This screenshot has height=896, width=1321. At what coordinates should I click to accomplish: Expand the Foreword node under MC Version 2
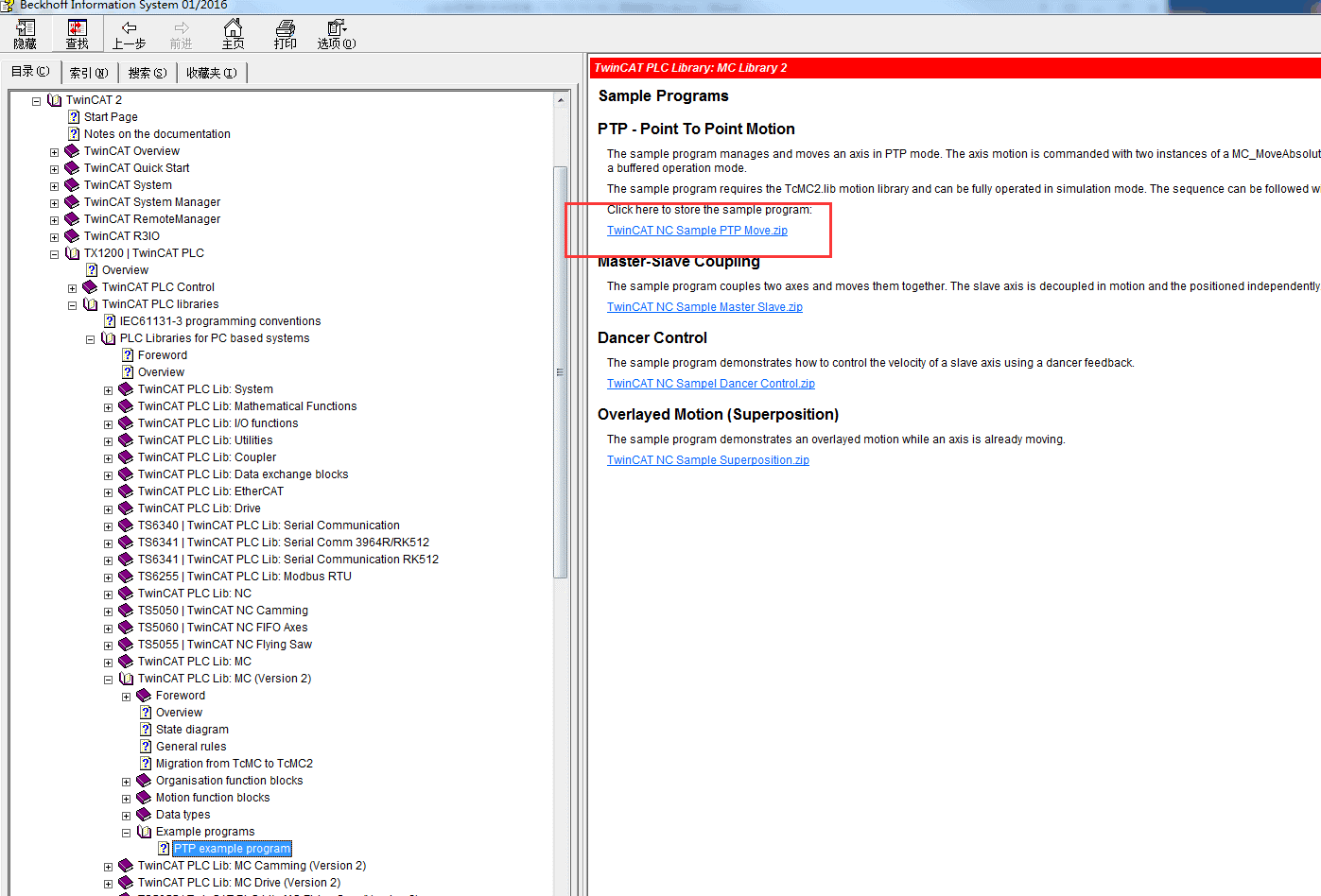tap(126, 696)
